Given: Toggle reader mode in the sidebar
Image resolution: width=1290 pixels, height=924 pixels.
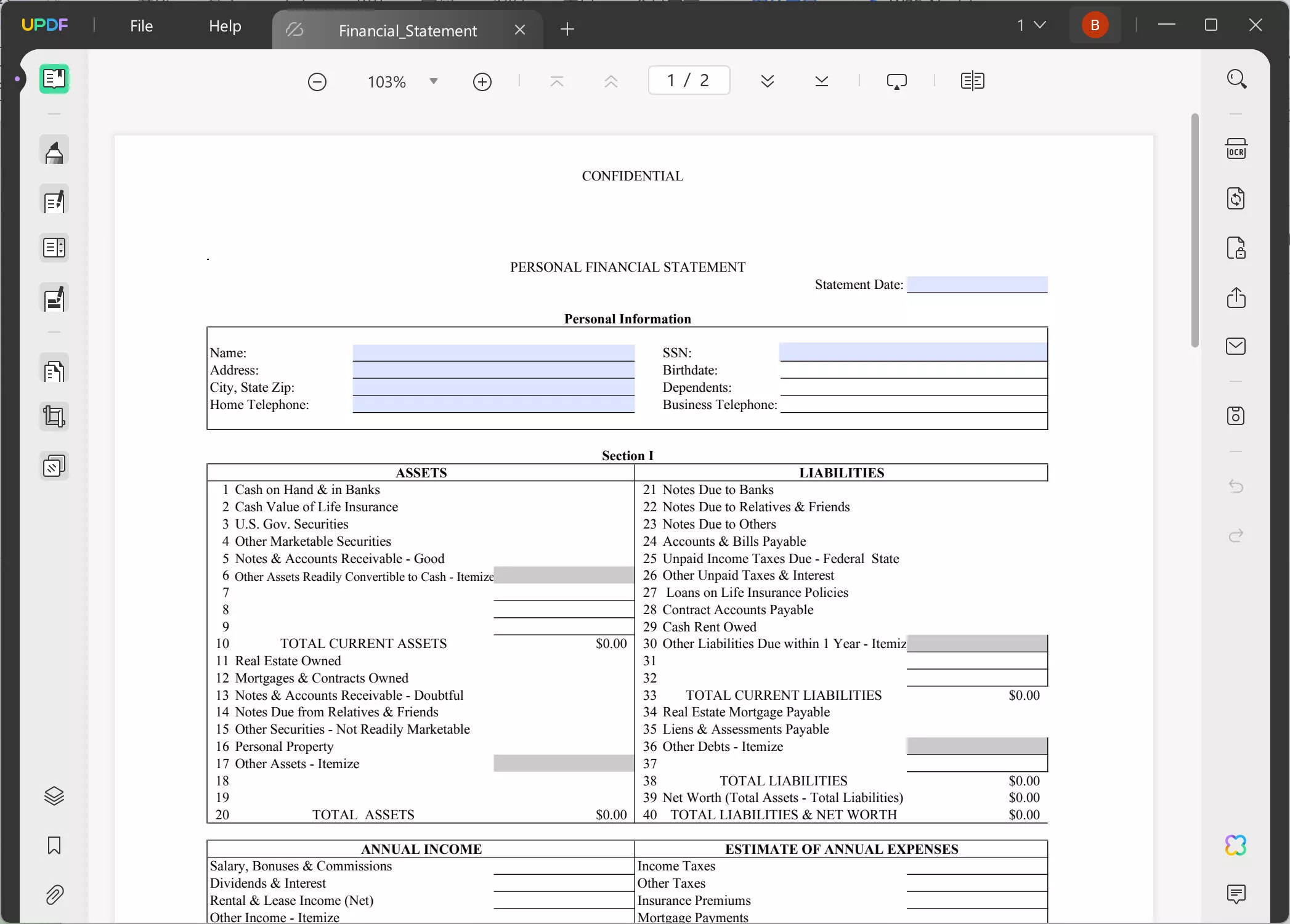Looking at the screenshot, I should coord(54,79).
